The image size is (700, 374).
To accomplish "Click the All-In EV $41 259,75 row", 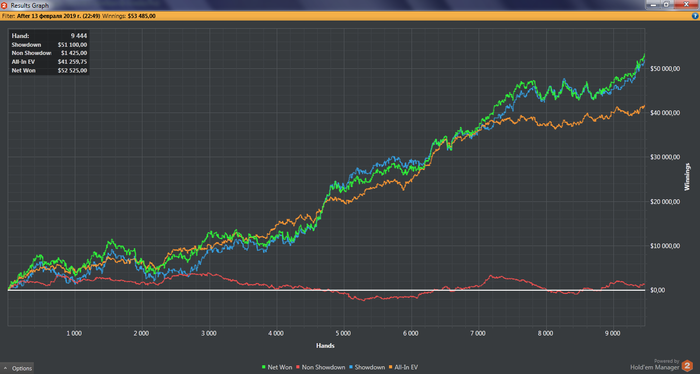I will (x=49, y=62).
